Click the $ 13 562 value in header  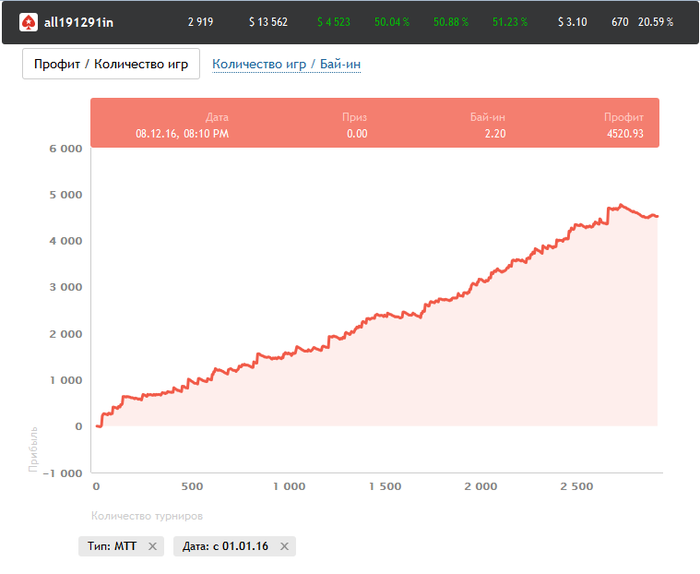coord(268,22)
